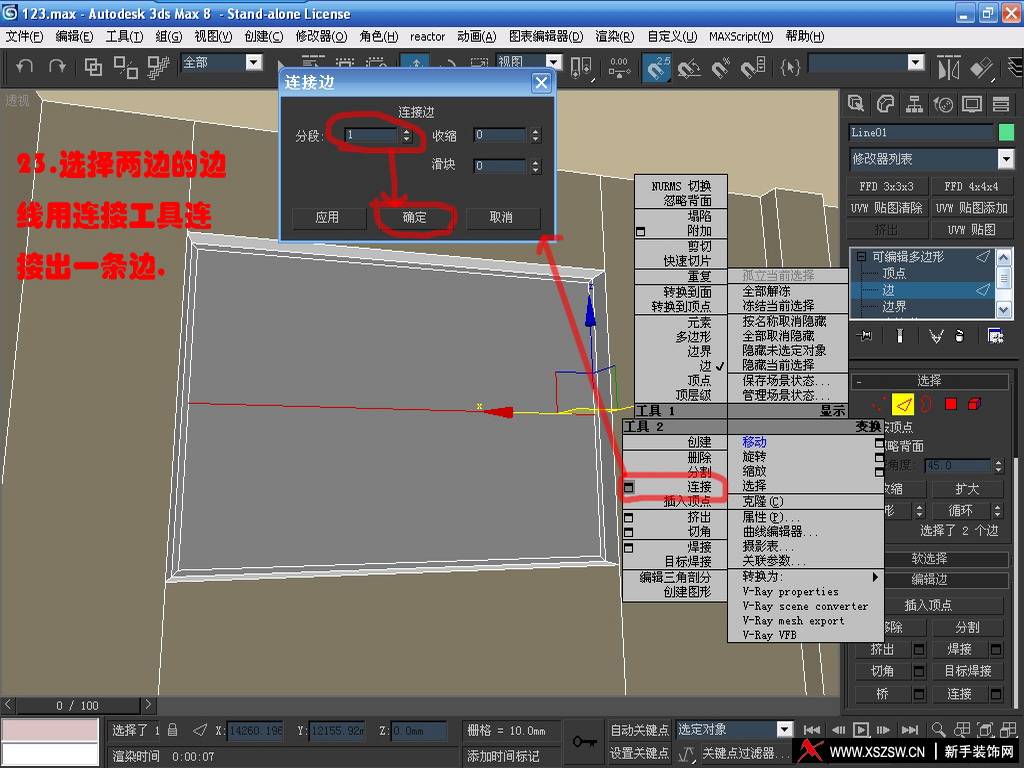
Task: Switch to the Hierarchy command panel
Action: [914, 103]
